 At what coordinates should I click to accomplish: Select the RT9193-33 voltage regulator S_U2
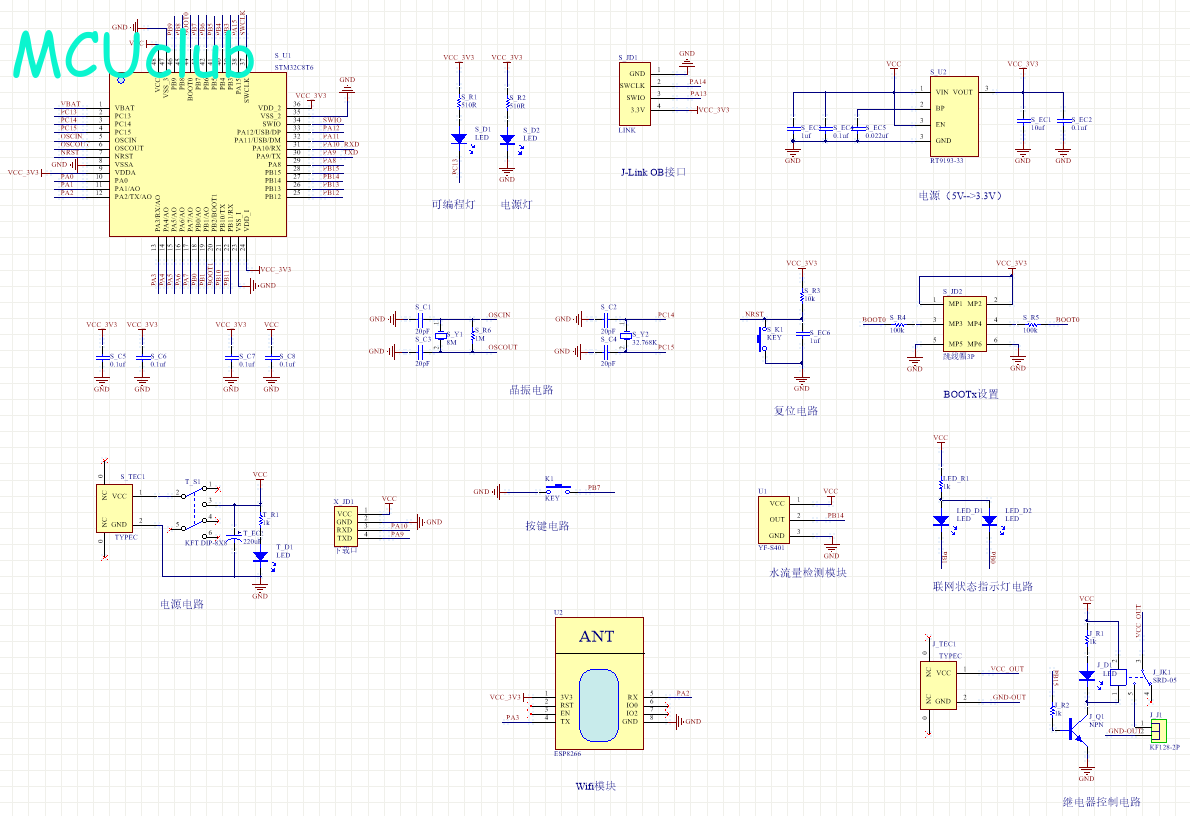coord(954,116)
